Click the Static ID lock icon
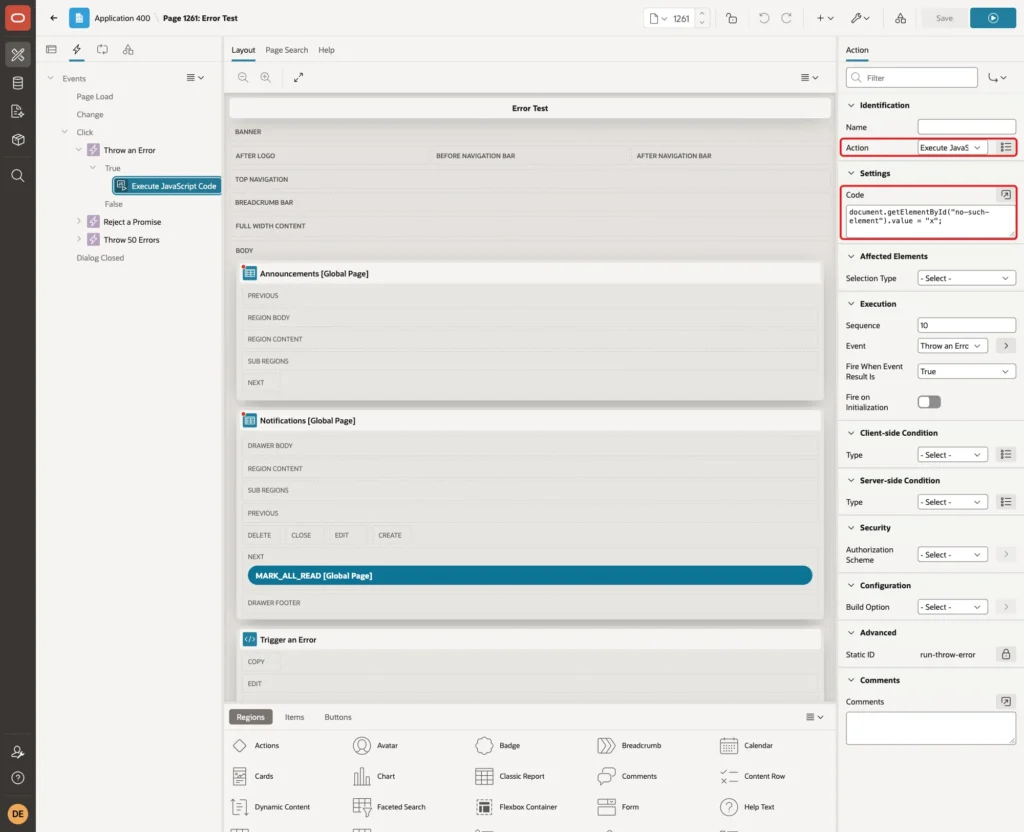The width and height of the screenshot is (1024, 832). [1006, 654]
